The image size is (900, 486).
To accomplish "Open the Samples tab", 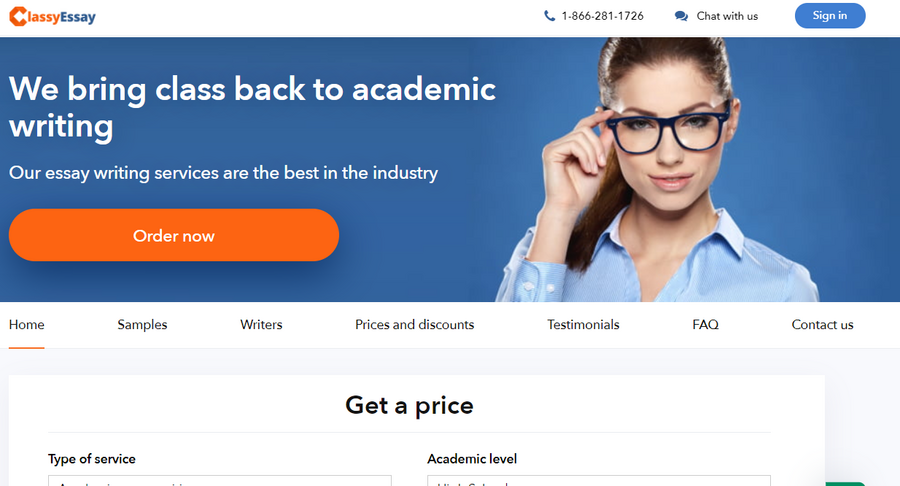I will (142, 325).
